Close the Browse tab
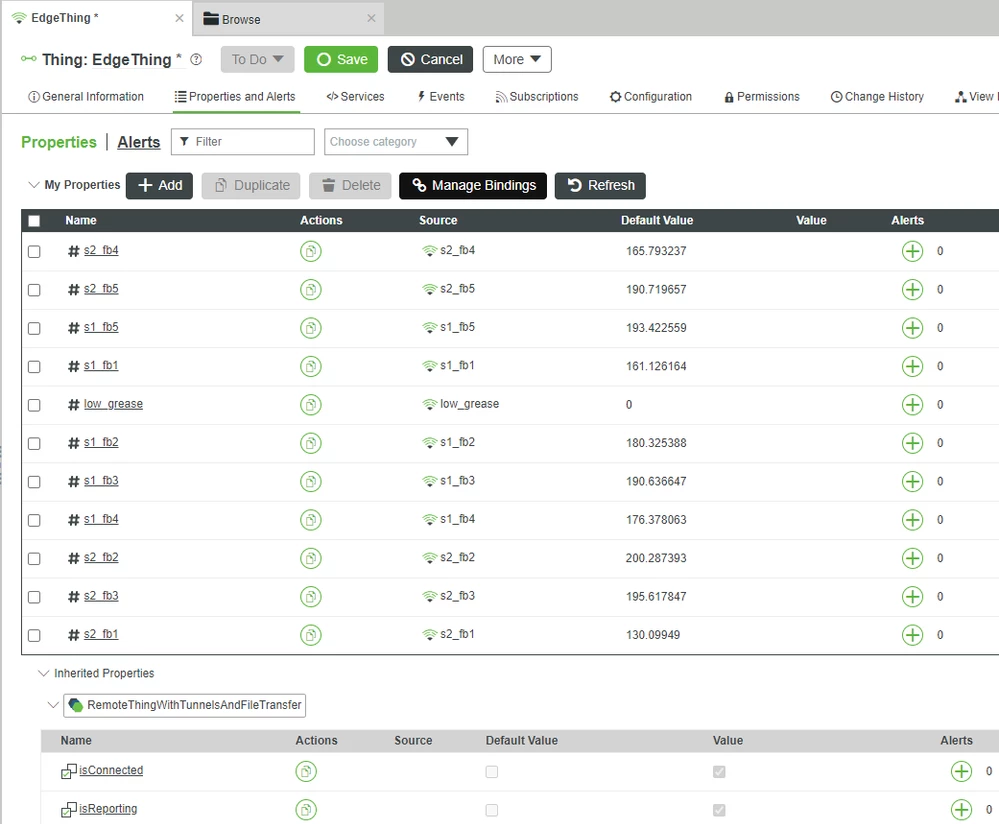 [371, 18]
